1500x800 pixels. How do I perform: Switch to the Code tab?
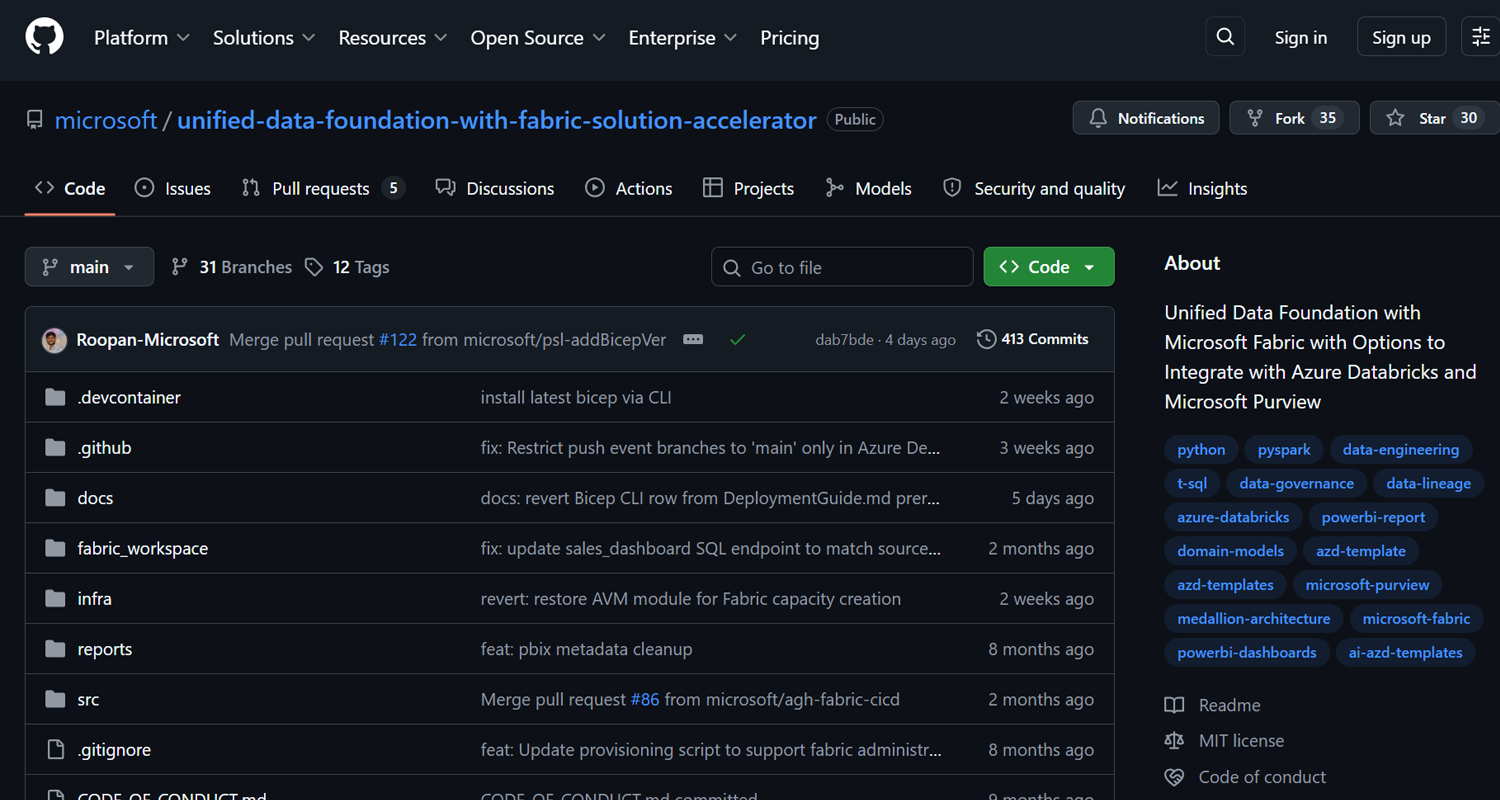(70, 188)
